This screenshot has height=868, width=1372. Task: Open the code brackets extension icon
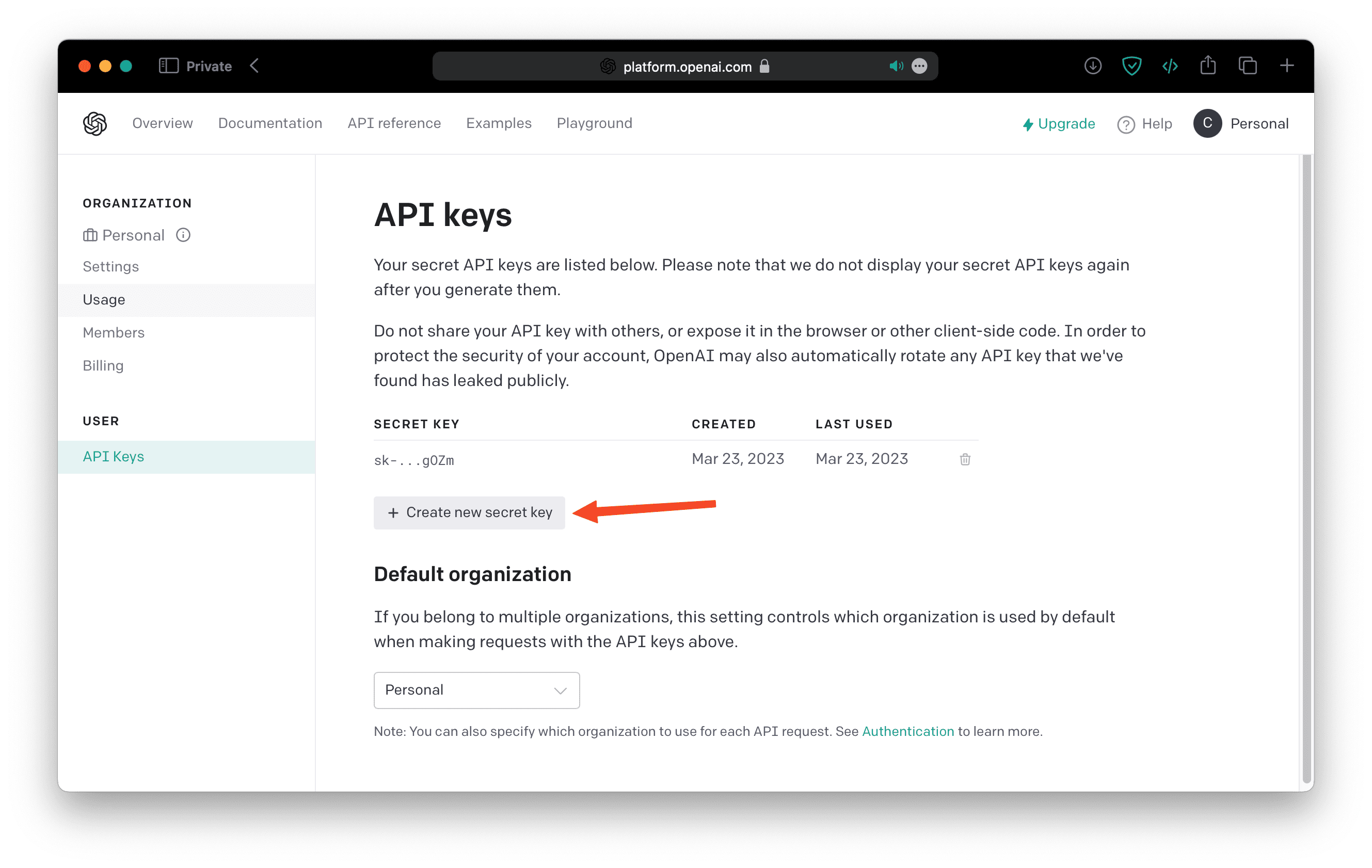(x=1170, y=66)
